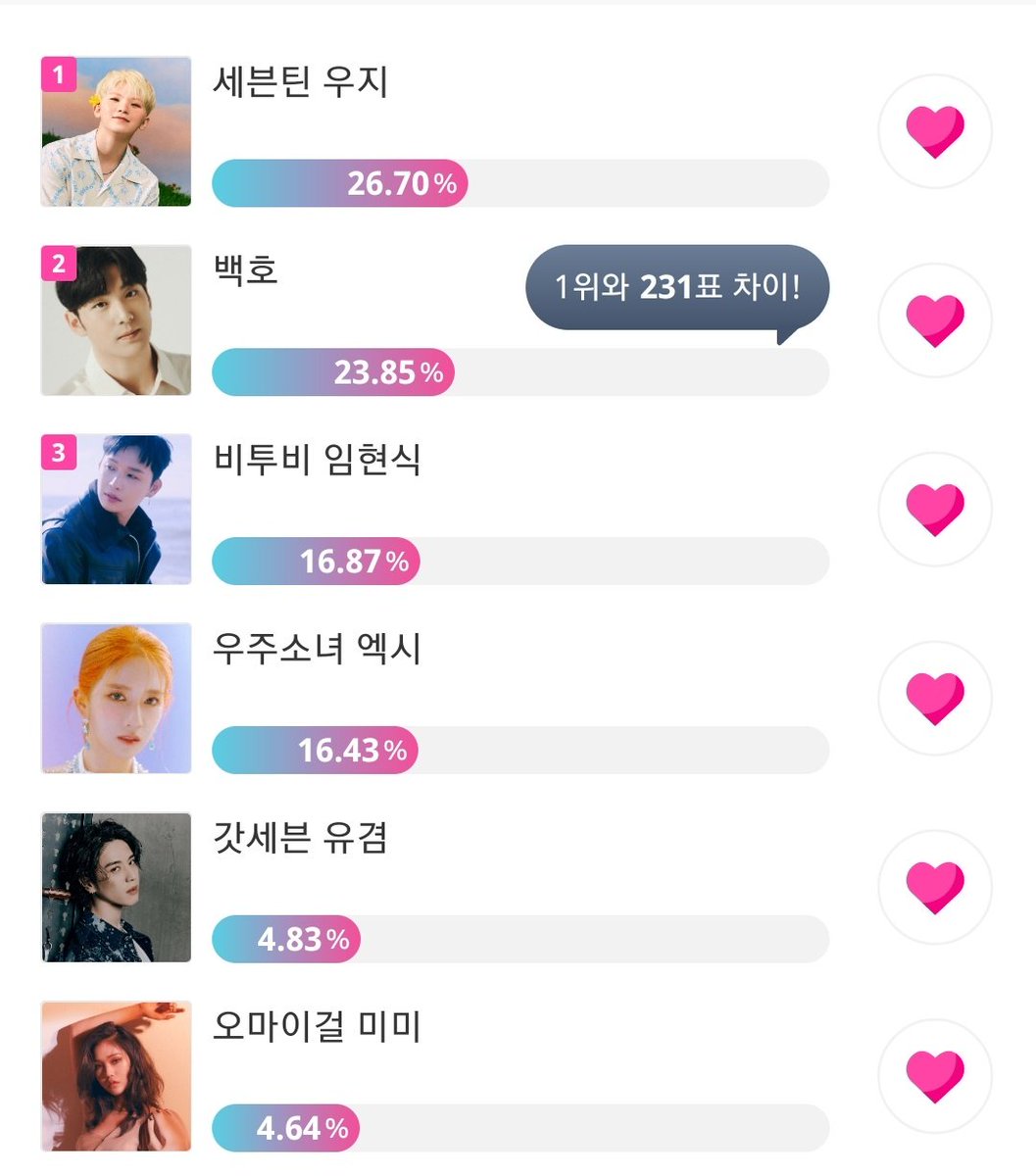This screenshot has width=1036, height=1176.
Task: Select the name 우주소녀 엑시
Action: pos(318,649)
